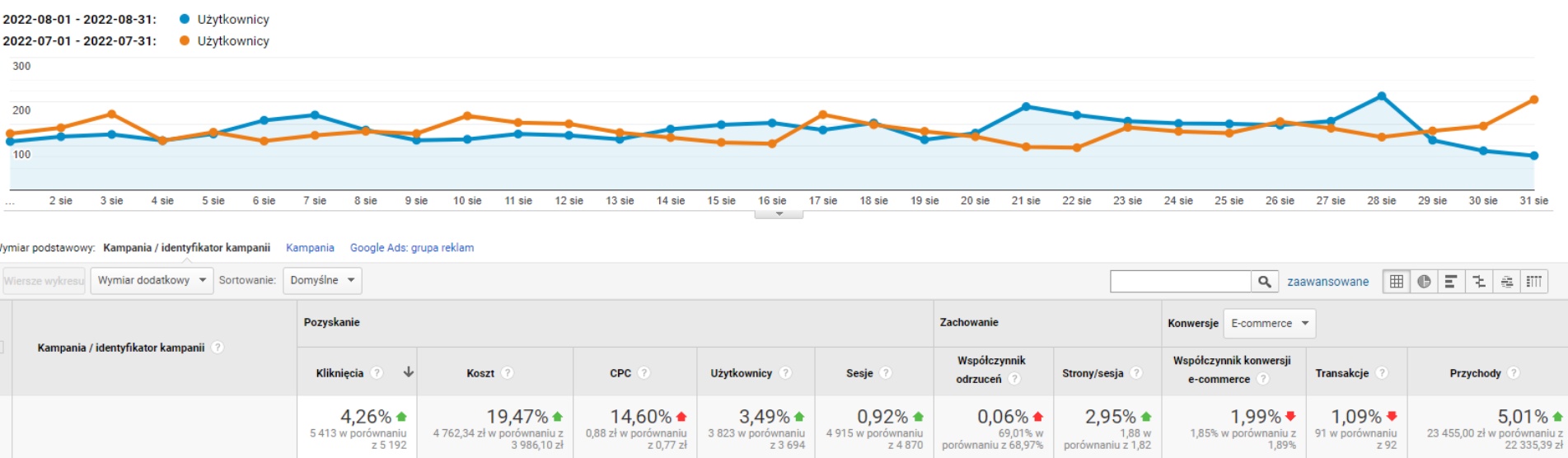Click the 16 sie axis label

(x=772, y=200)
